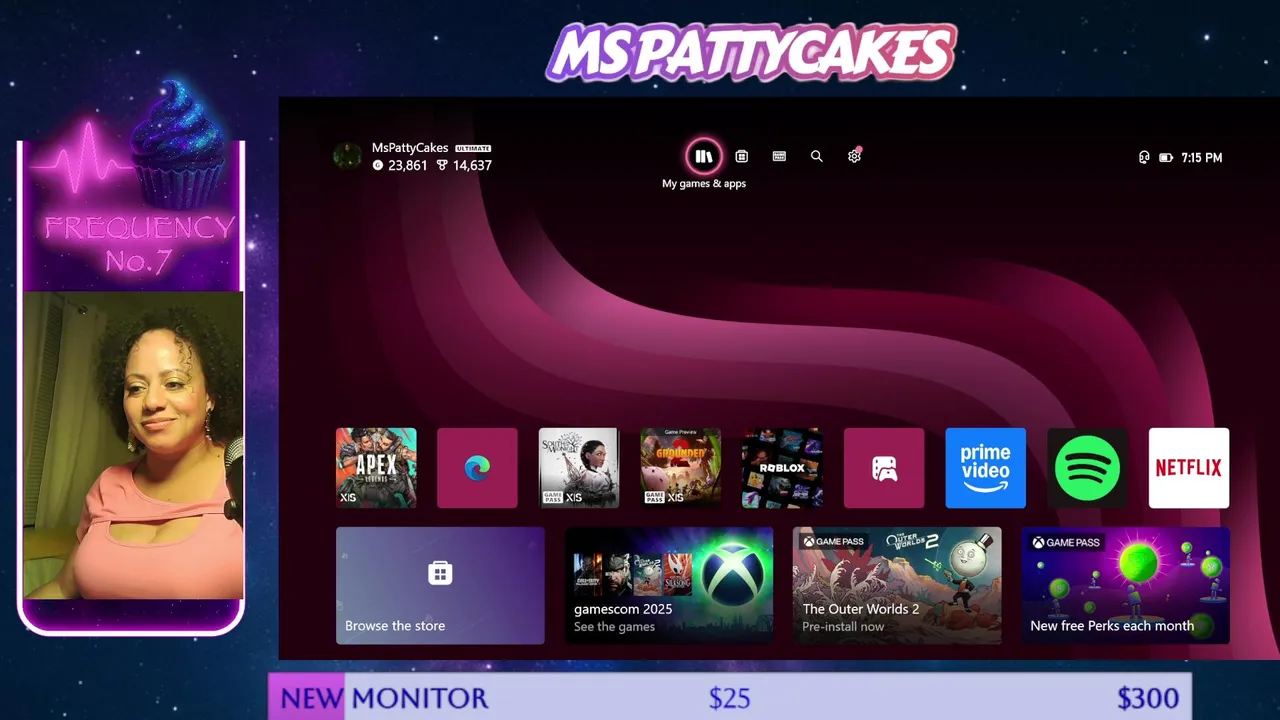This screenshot has width=1280, height=720.
Task: Open New free Perks each month card
Action: coord(1125,586)
